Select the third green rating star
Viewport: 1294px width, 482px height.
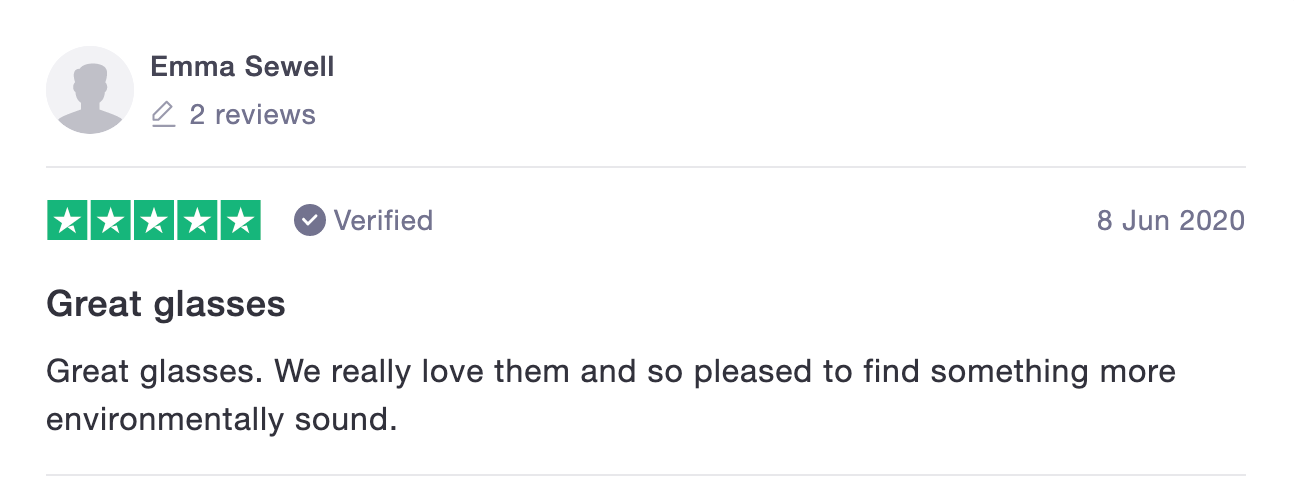tap(154, 221)
